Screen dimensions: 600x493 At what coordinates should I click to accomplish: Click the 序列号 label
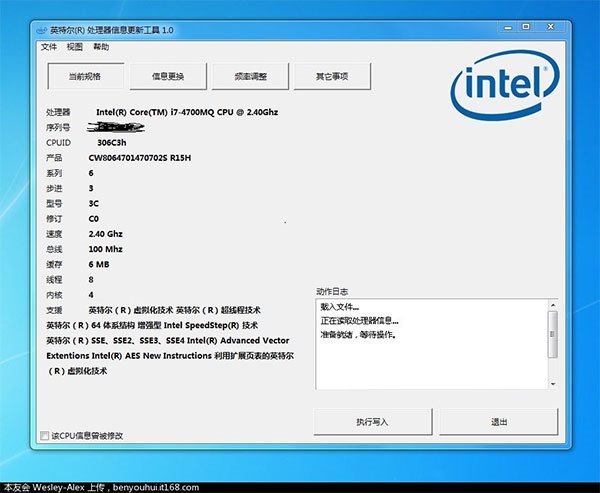pyautogui.click(x=58, y=127)
